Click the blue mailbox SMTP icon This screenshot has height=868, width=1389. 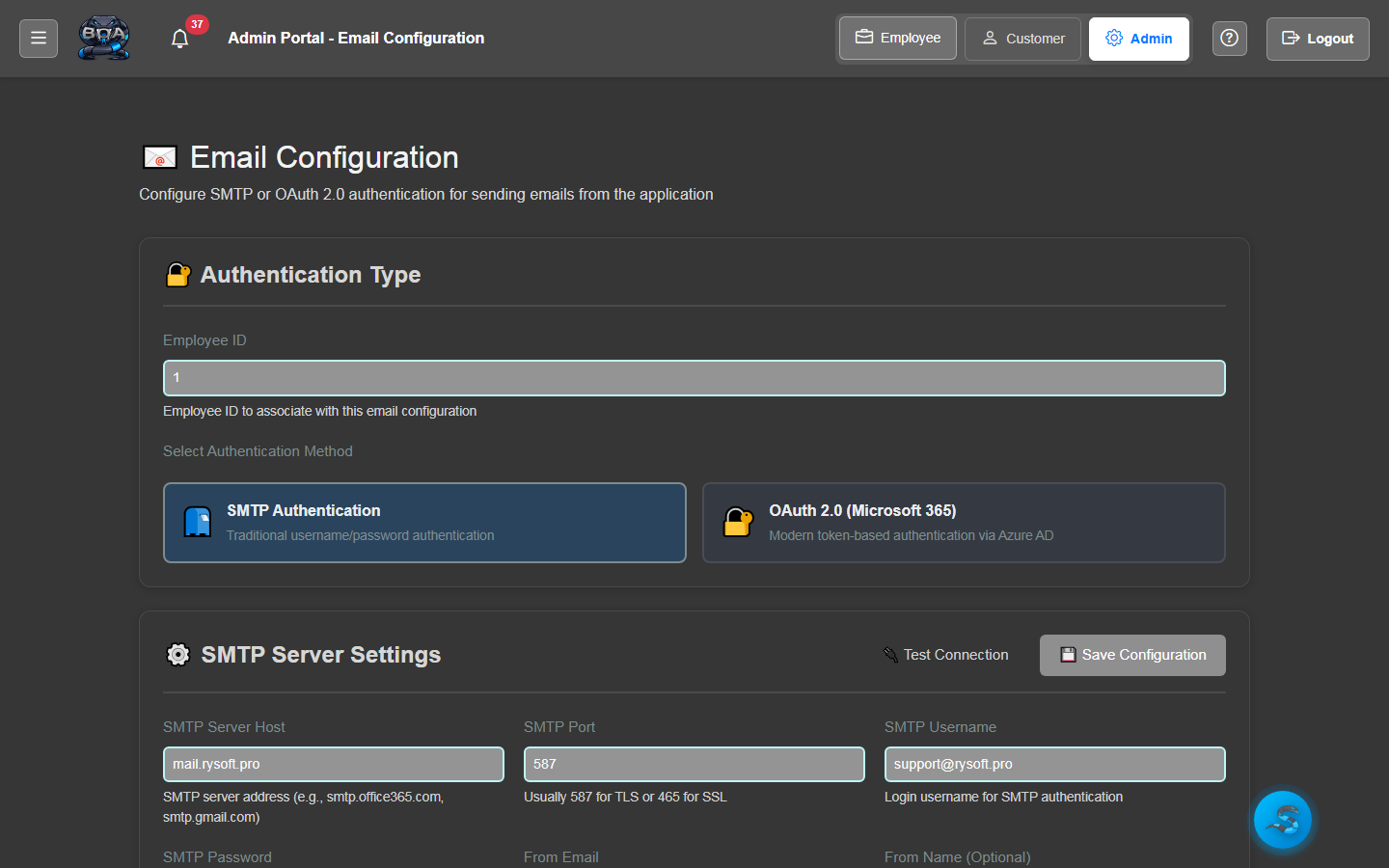198,522
